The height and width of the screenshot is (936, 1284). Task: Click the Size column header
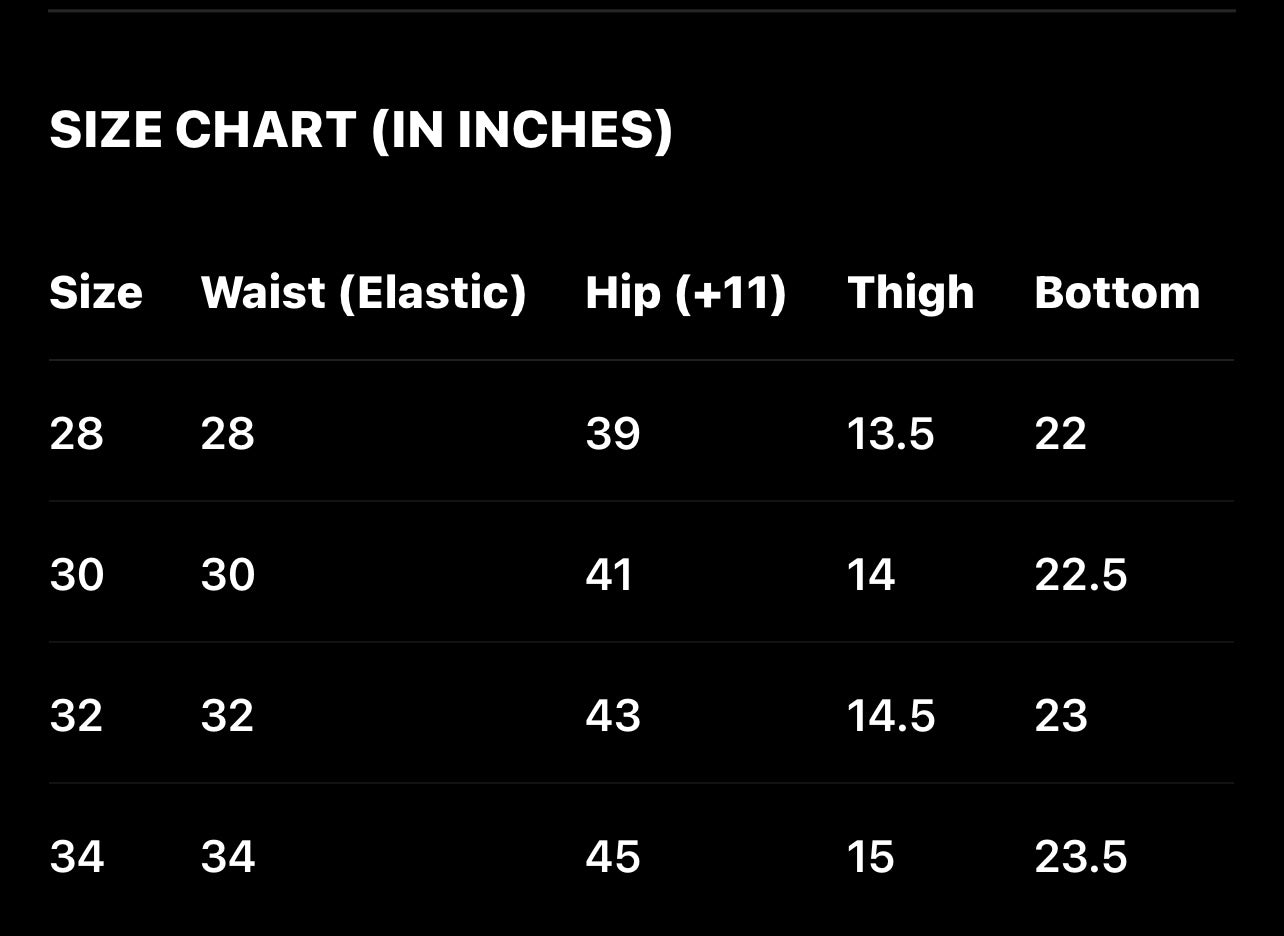96,293
